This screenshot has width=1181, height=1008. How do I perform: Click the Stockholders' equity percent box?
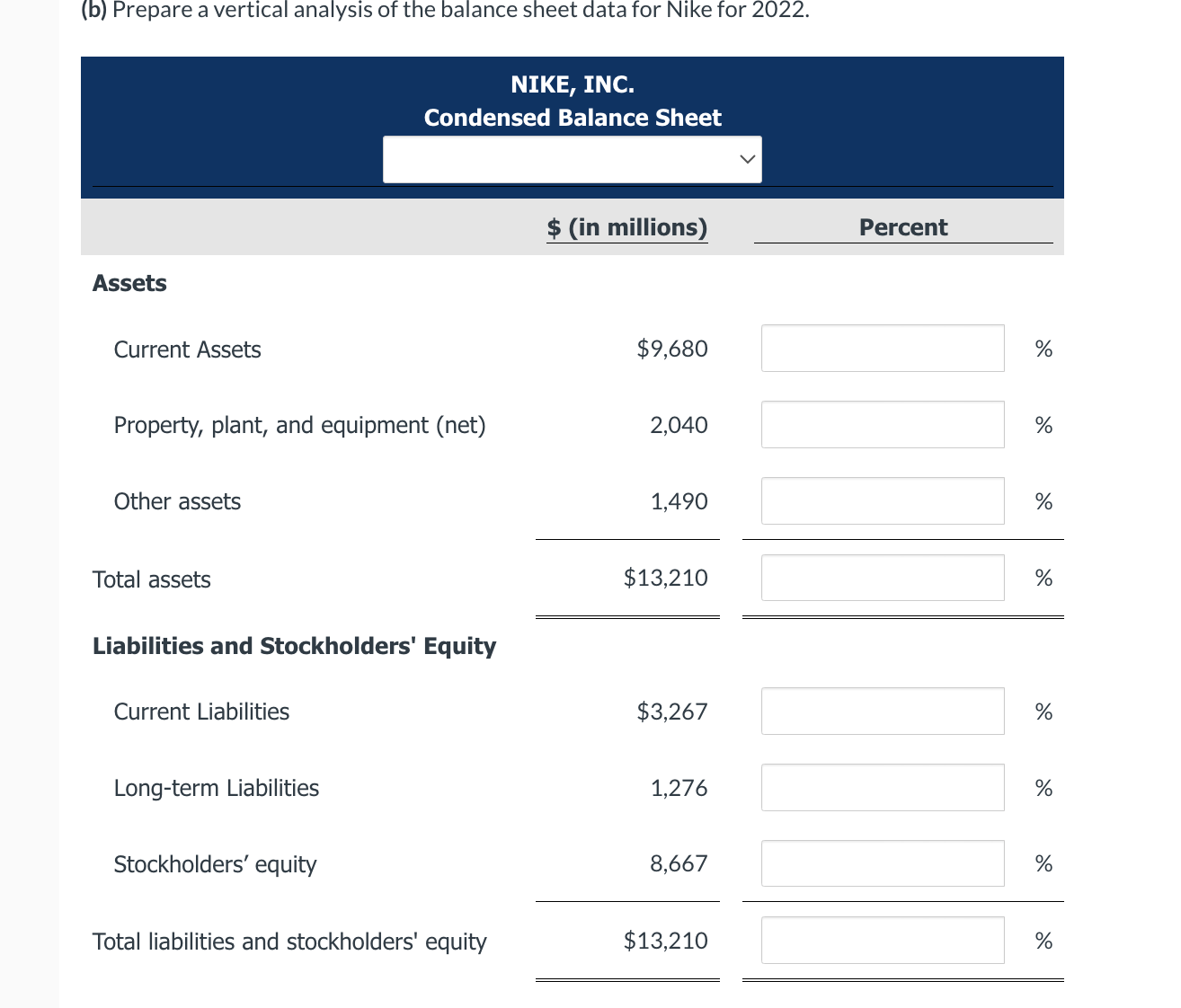click(882, 863)
